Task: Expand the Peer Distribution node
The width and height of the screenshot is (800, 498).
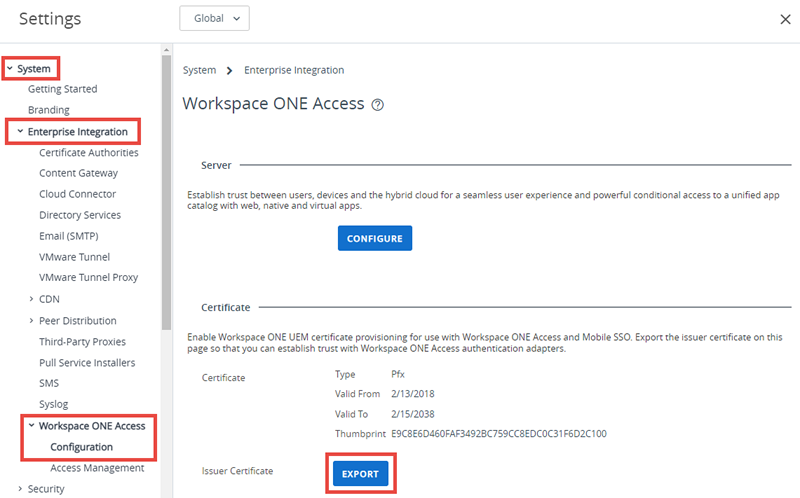Action: (31, 320)
